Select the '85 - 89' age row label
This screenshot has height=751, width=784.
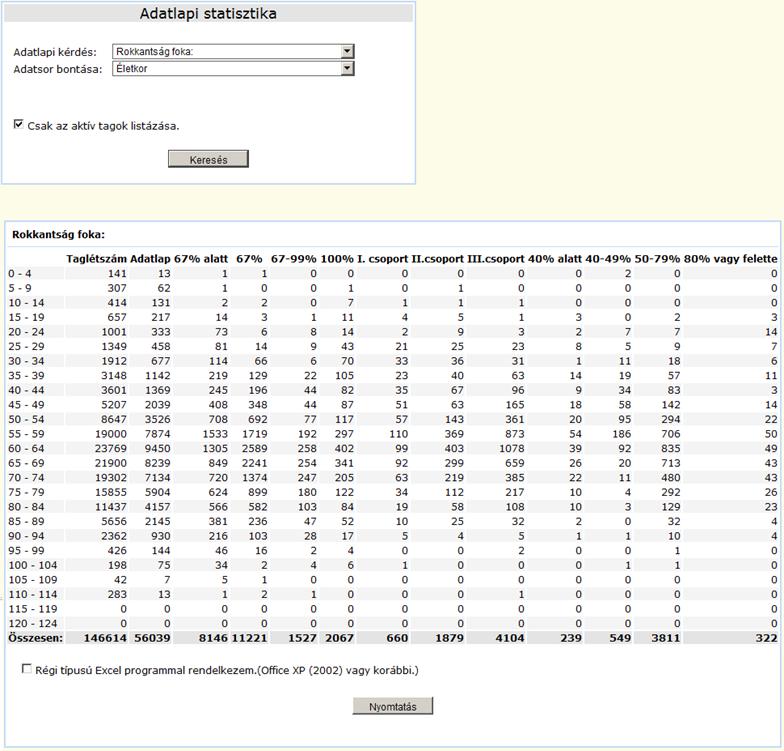26,521
